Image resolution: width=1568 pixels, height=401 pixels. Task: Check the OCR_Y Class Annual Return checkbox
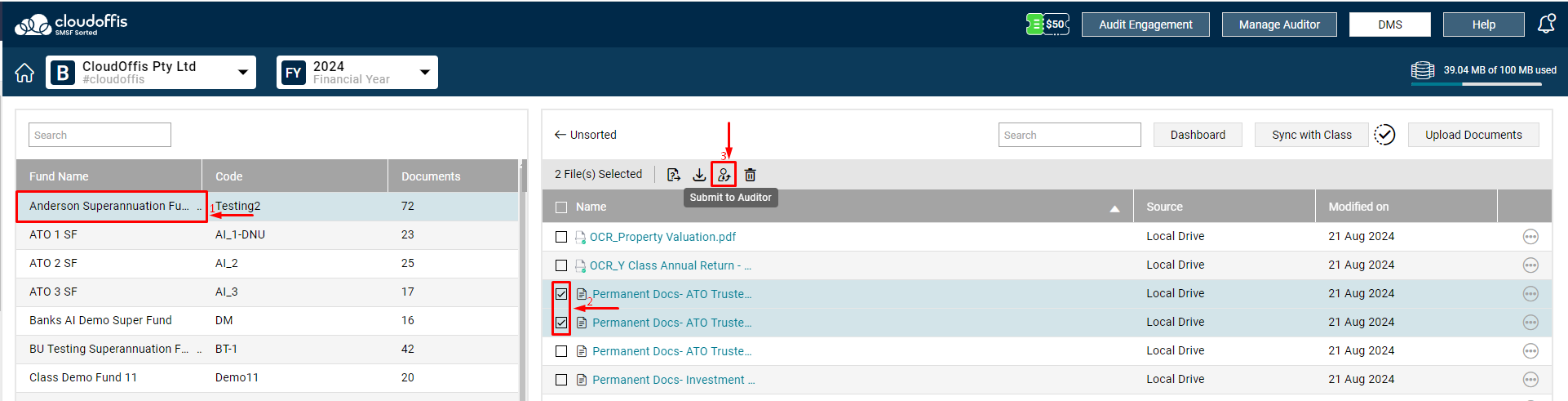point(561,265)
